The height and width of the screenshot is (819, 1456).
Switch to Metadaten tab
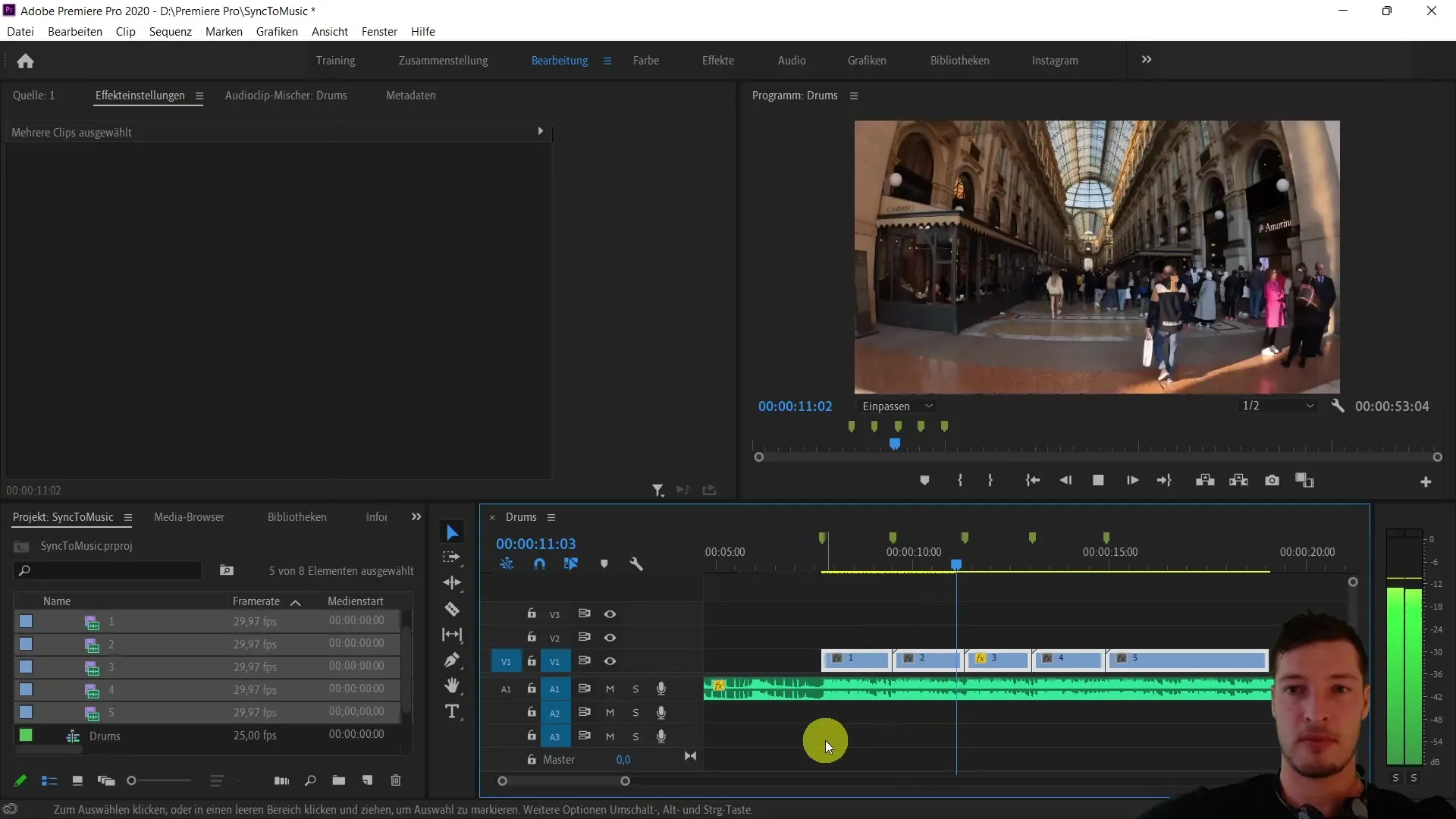(410, 96)
